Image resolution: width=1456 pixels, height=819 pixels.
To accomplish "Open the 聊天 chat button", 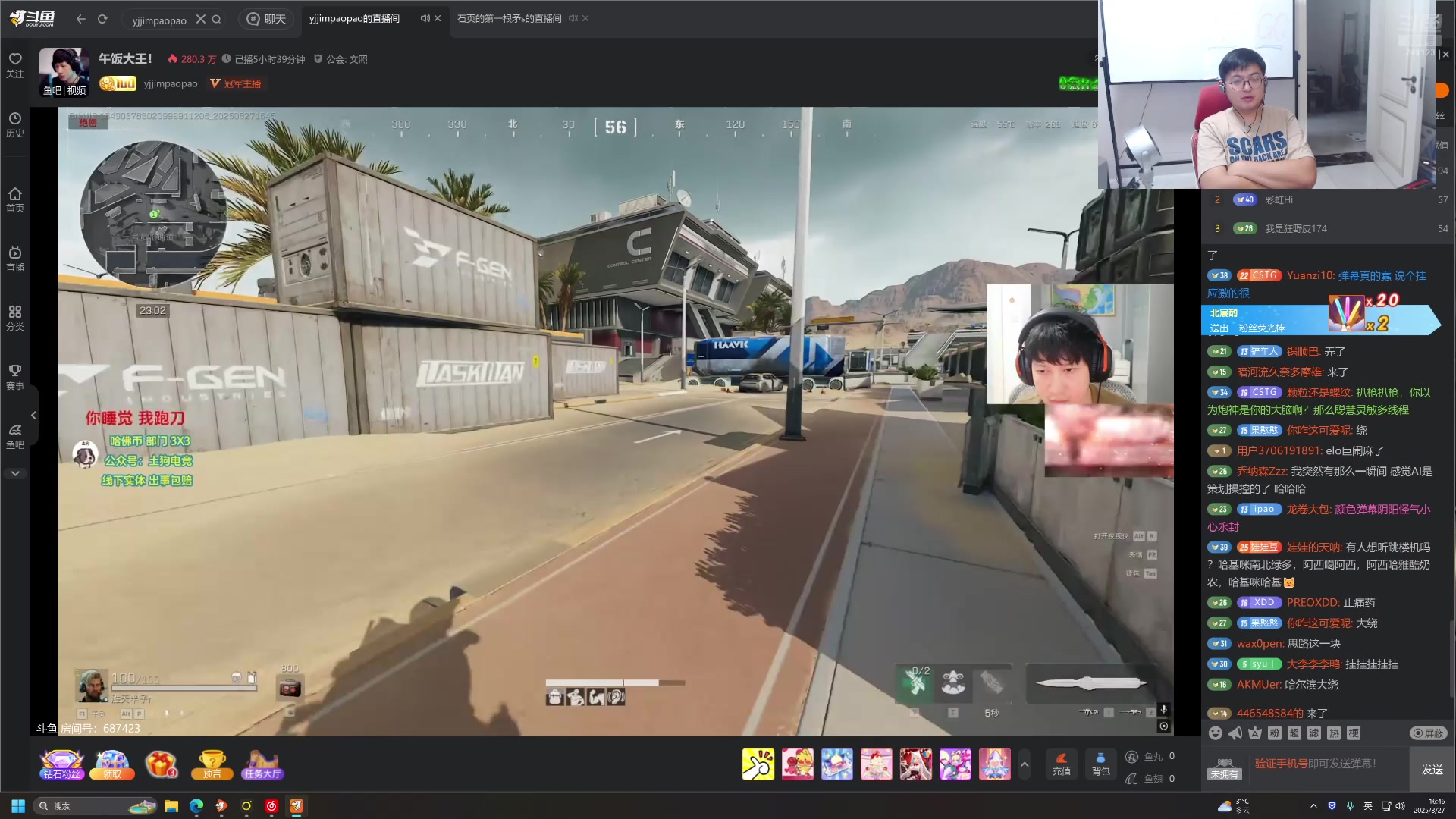I will (x=266, y=19).
